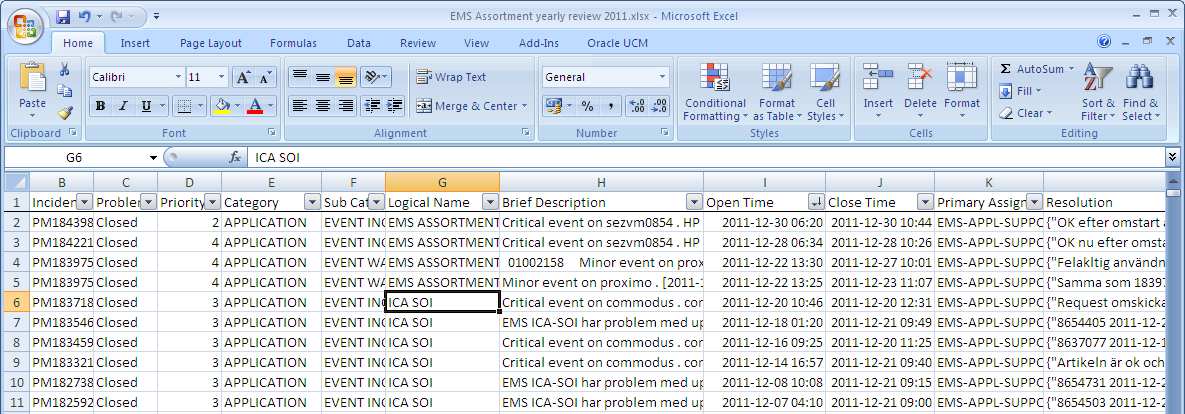
Task: Apply cell borders button
Action: [x=183, y=106]
